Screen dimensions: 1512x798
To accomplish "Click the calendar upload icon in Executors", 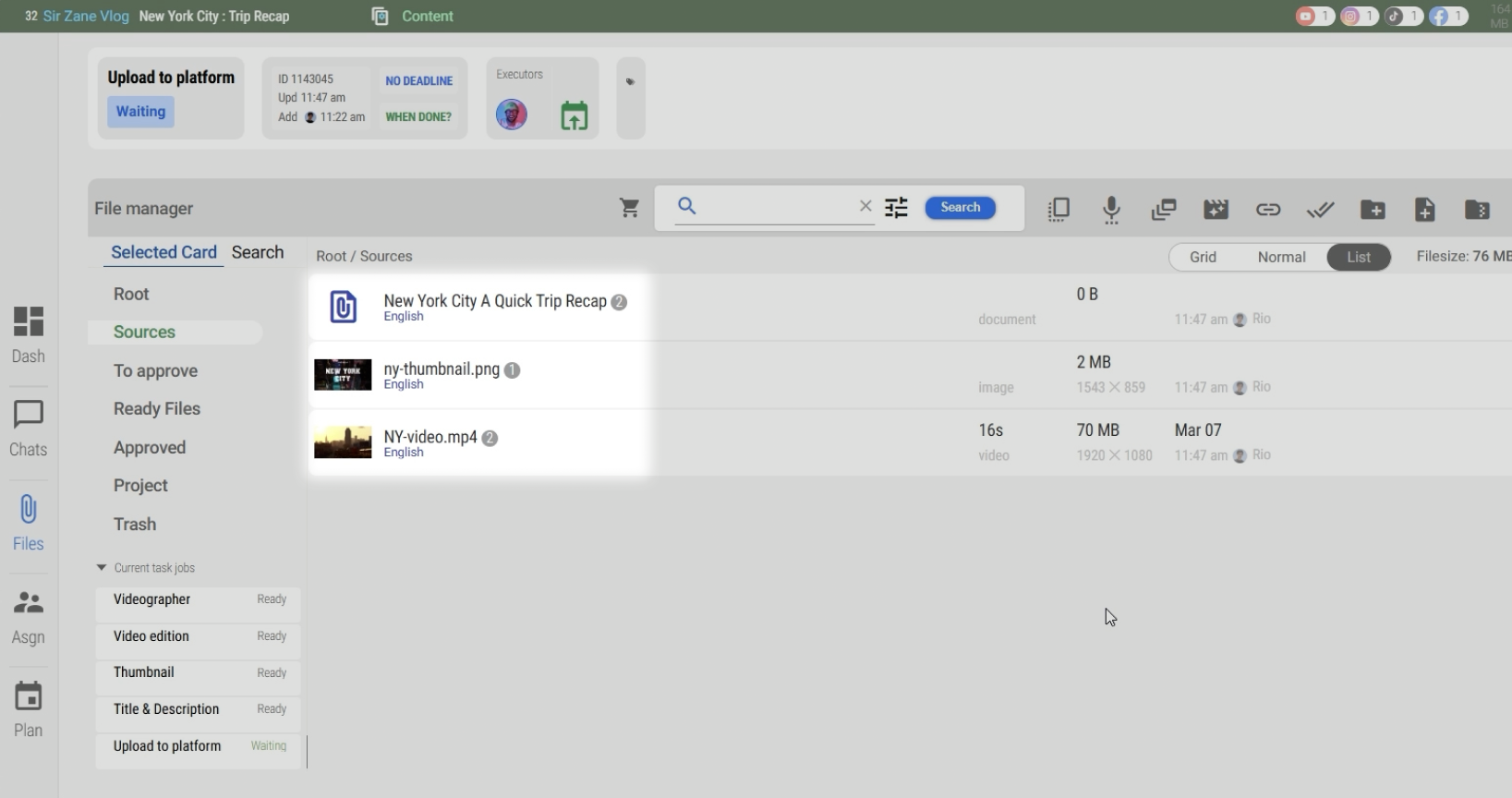I will [574, 116].
